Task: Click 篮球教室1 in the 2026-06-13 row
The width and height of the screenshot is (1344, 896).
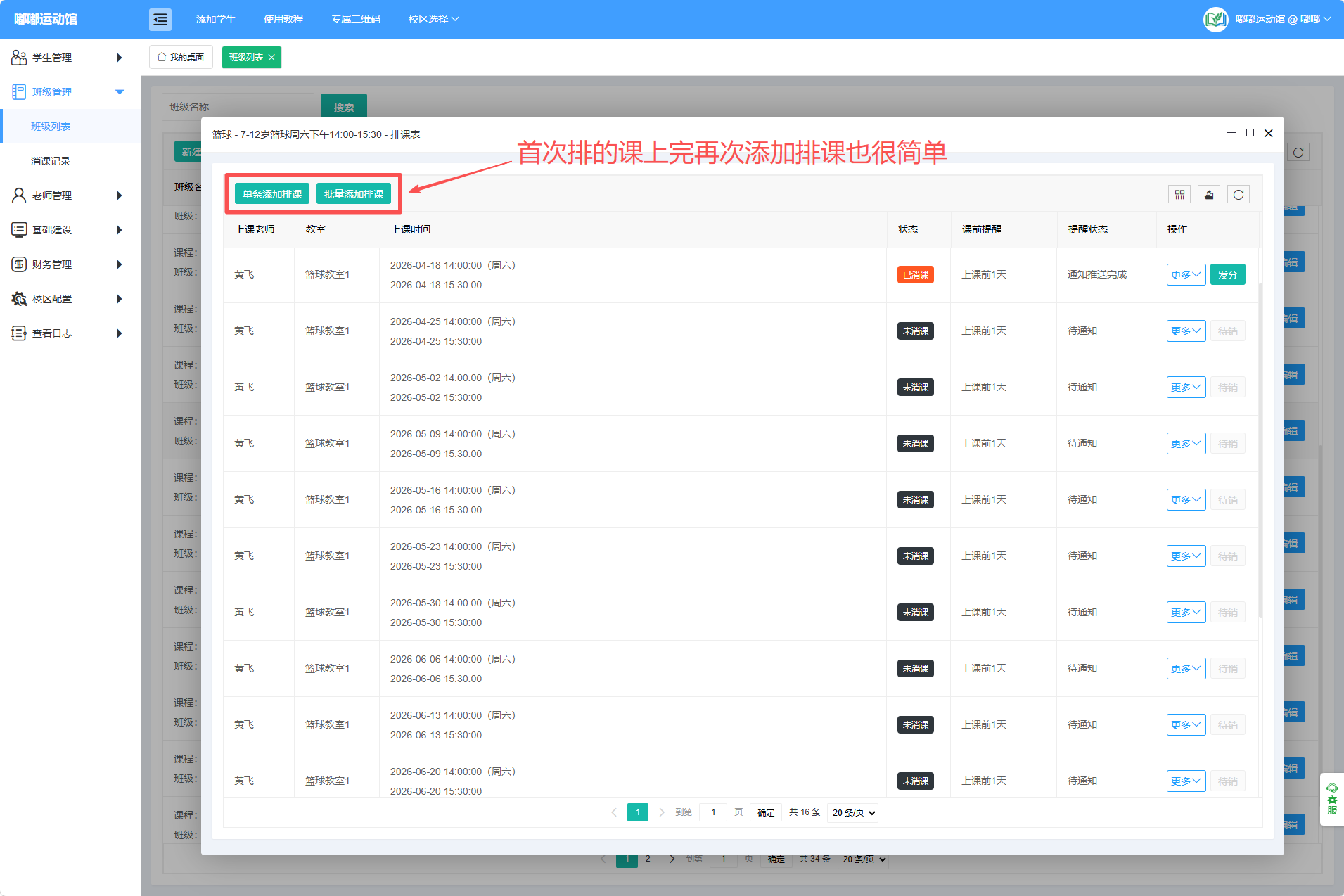Action: tap(328, 725)
